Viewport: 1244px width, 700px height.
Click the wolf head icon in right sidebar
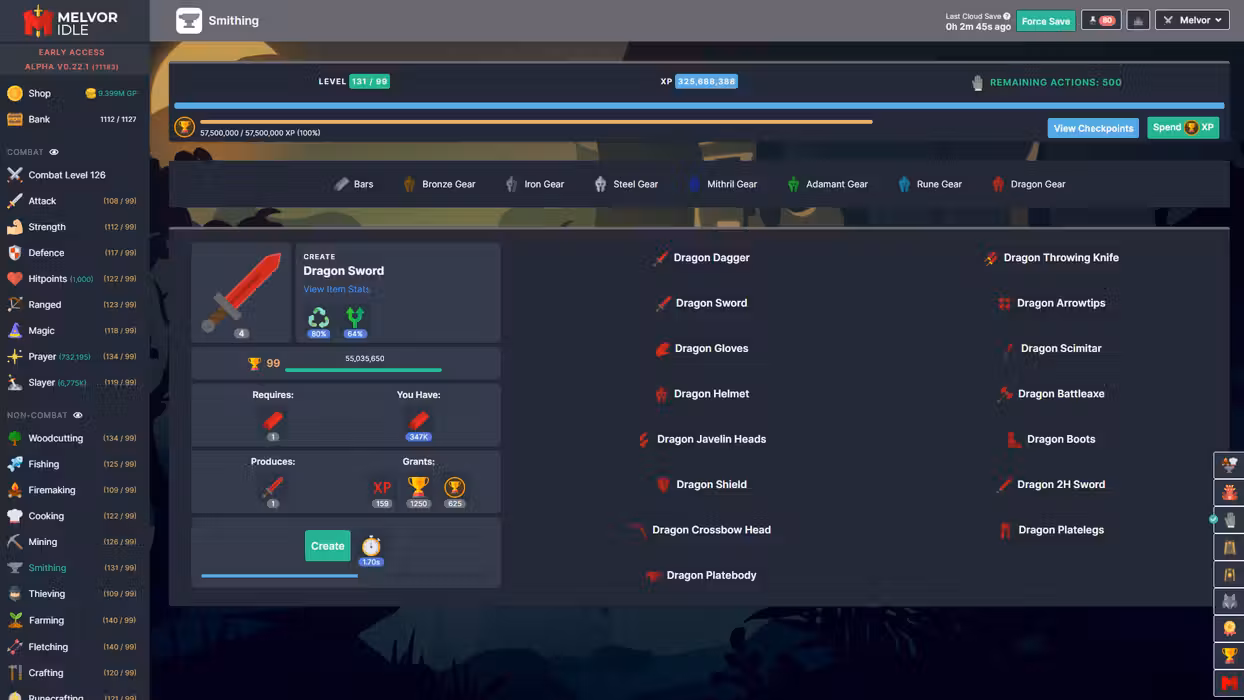[x=1229, y=601]
